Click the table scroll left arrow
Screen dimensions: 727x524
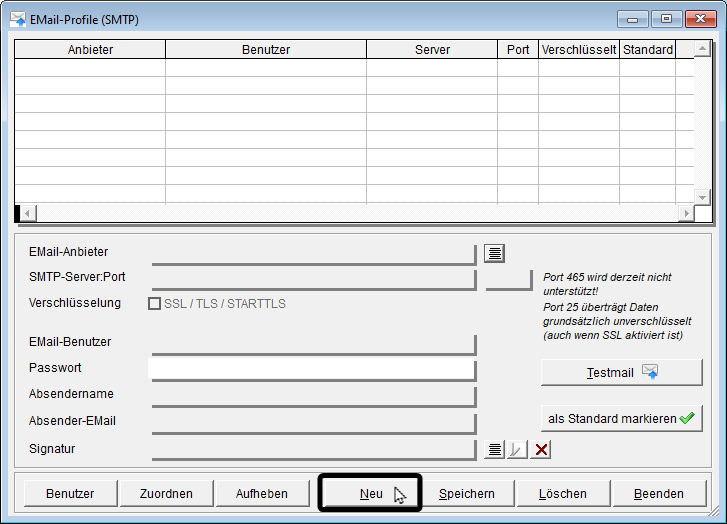28,213
